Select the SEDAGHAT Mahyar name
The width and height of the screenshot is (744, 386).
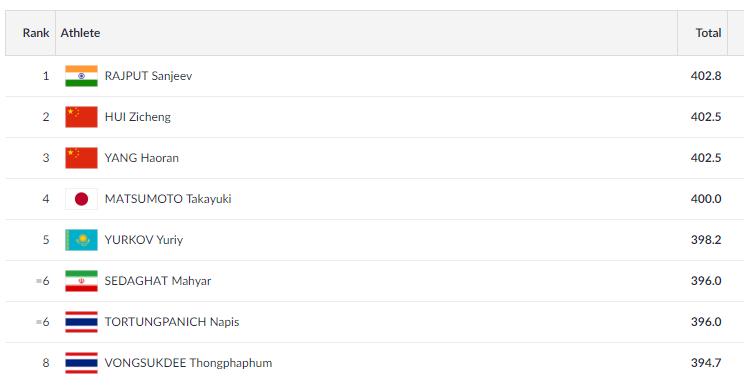click(158, 281)
